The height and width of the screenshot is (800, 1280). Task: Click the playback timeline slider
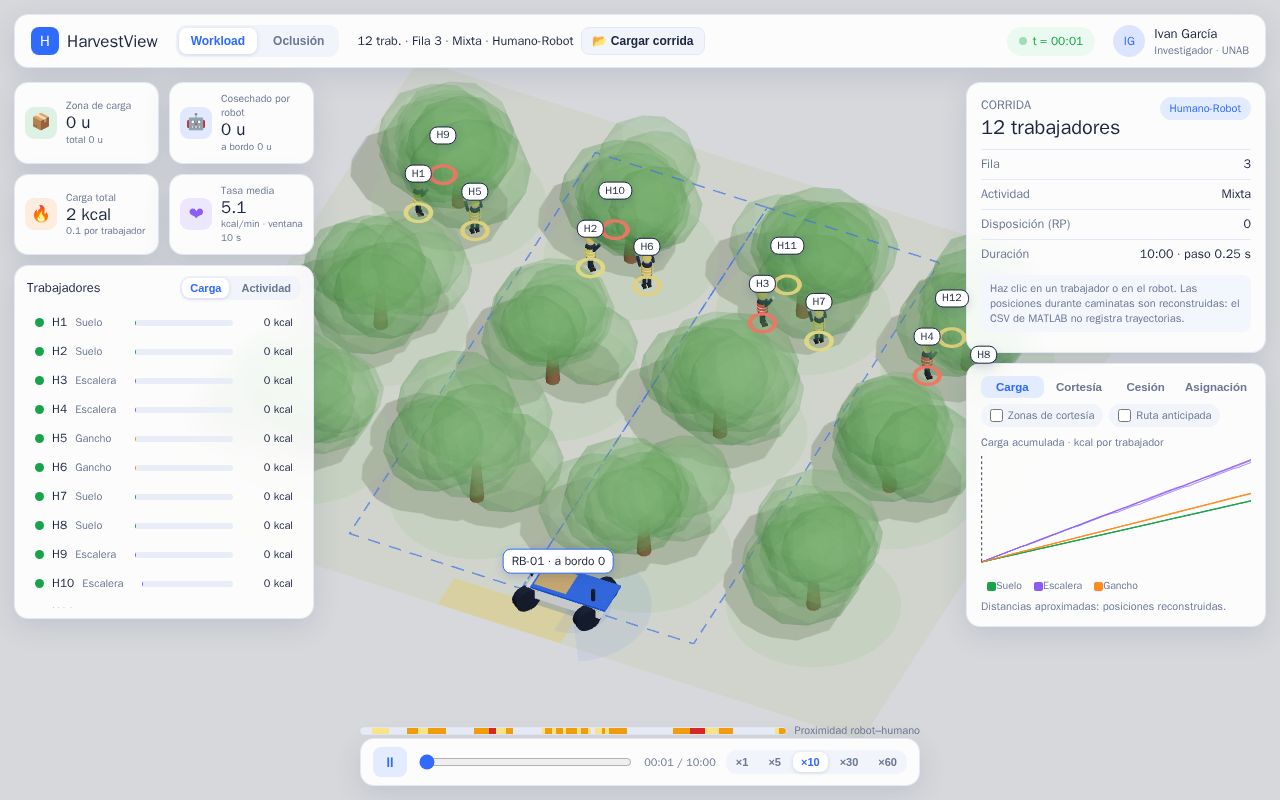pyautogui.click(x=525, y=762)
